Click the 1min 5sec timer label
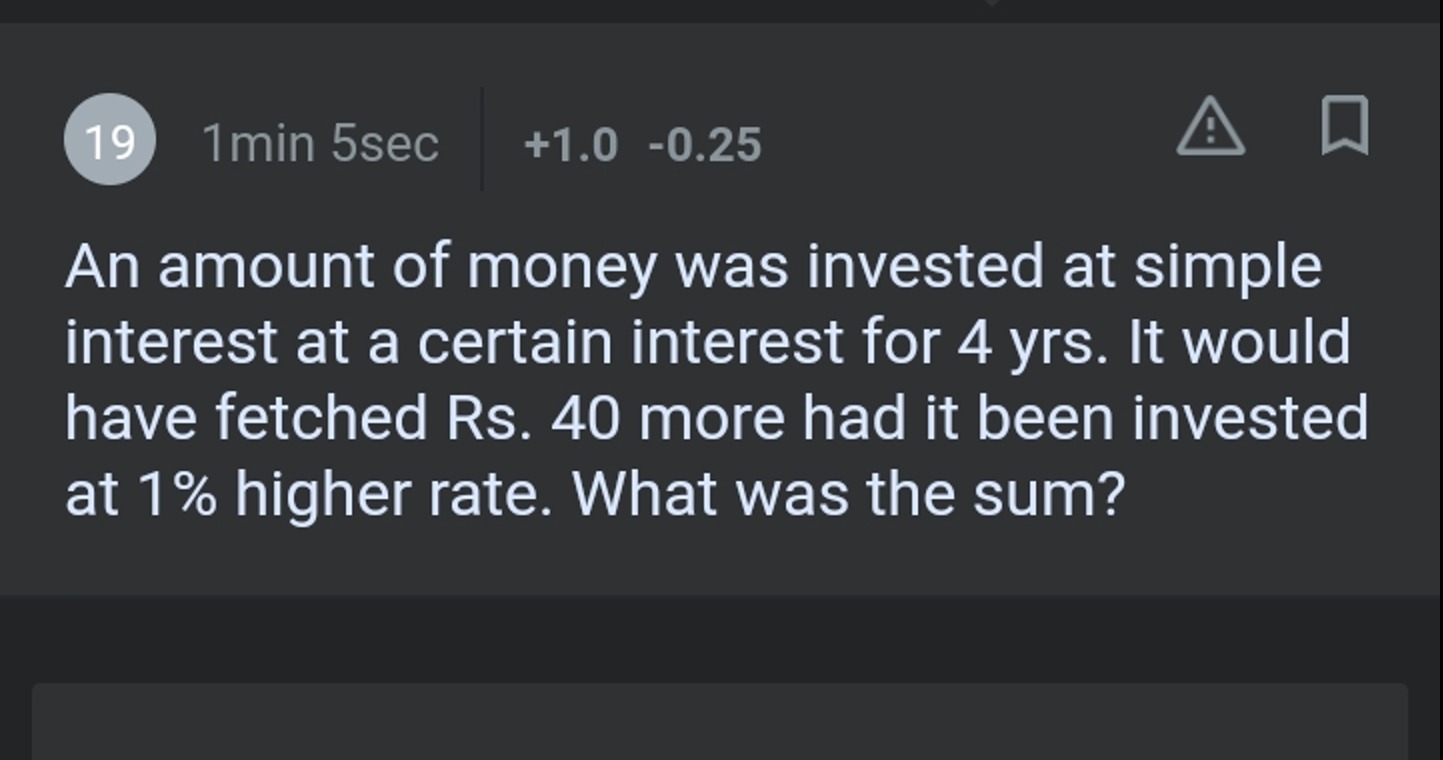Image resolution: width=1443 pixels, height=760 pixels. (x=320, y=143)
